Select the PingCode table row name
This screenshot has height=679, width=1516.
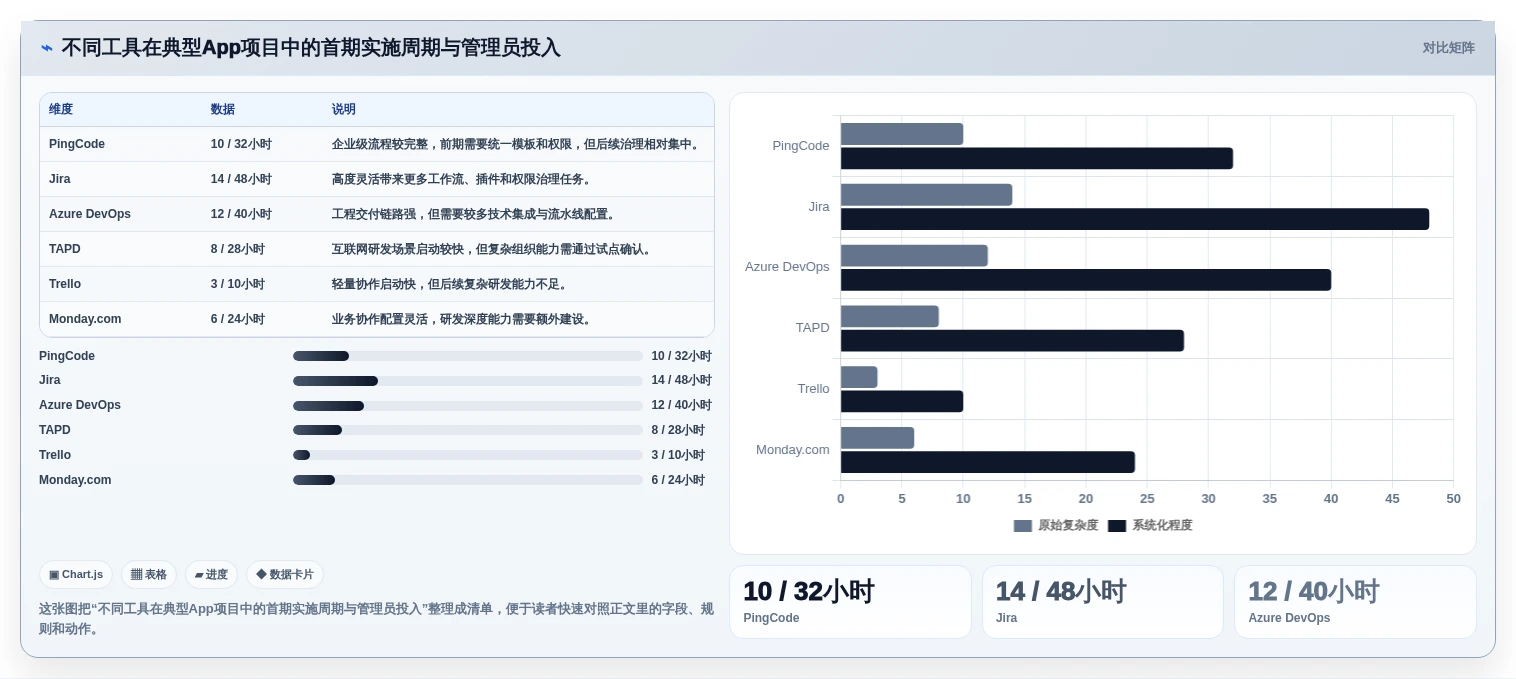coord(77,144)
